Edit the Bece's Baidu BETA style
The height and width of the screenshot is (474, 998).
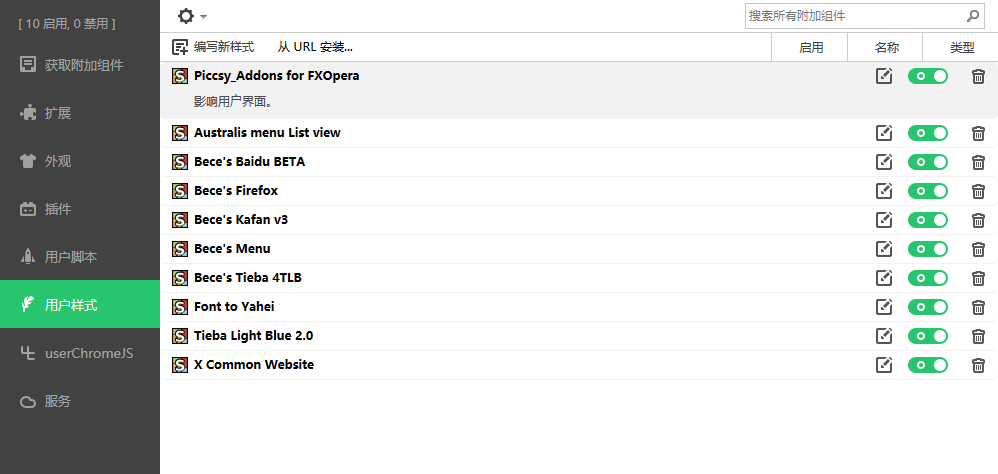[x=884, y=162]
